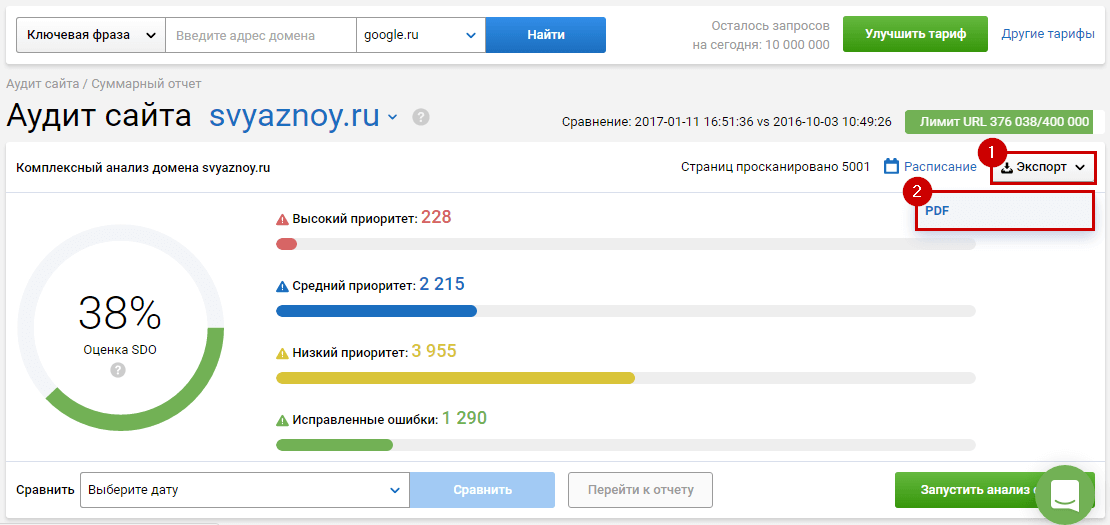Click the Низкий приоритет value 3 955

click(x=434, y=351)
